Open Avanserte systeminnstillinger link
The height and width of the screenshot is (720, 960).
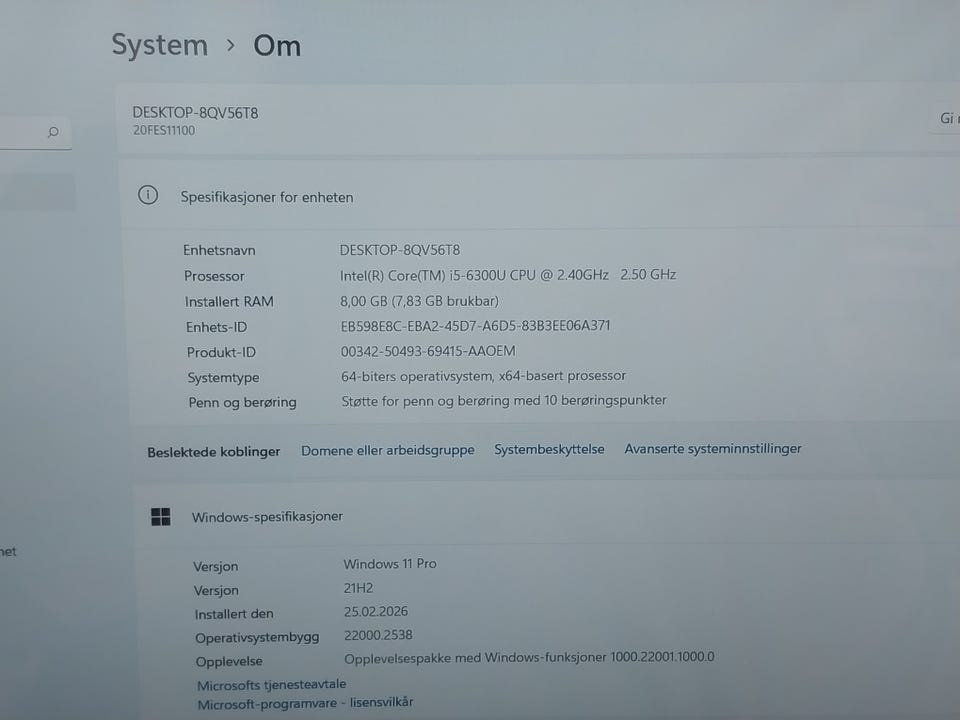(x=713, y=449)
